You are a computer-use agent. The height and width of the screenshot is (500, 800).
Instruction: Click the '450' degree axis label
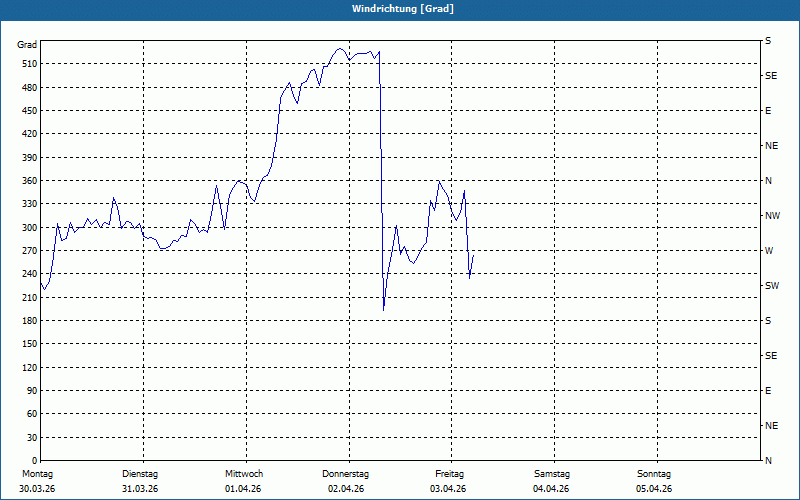coord(30,111)
